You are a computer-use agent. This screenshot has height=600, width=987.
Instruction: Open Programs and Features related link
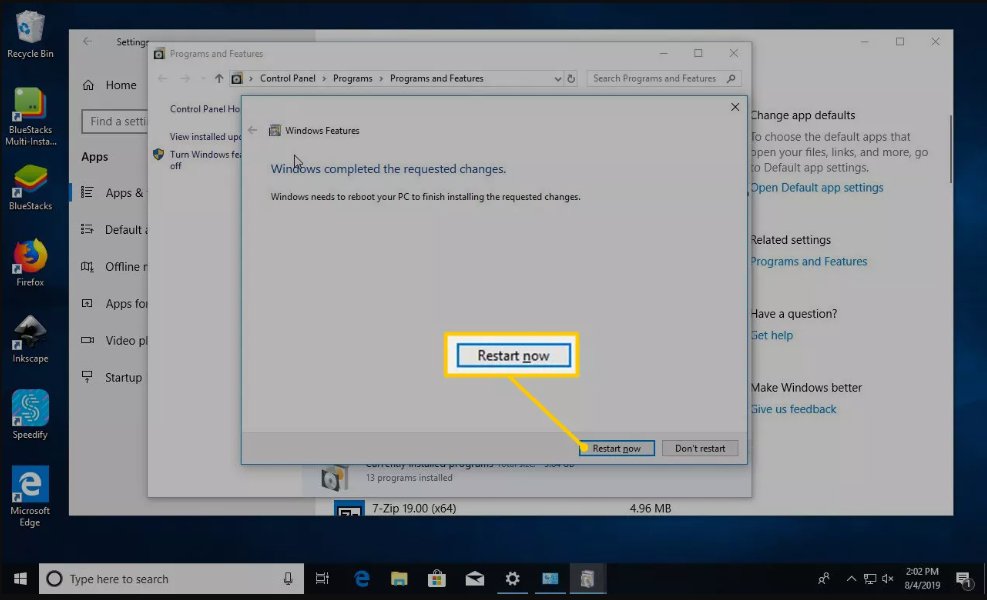coord(809,261)
